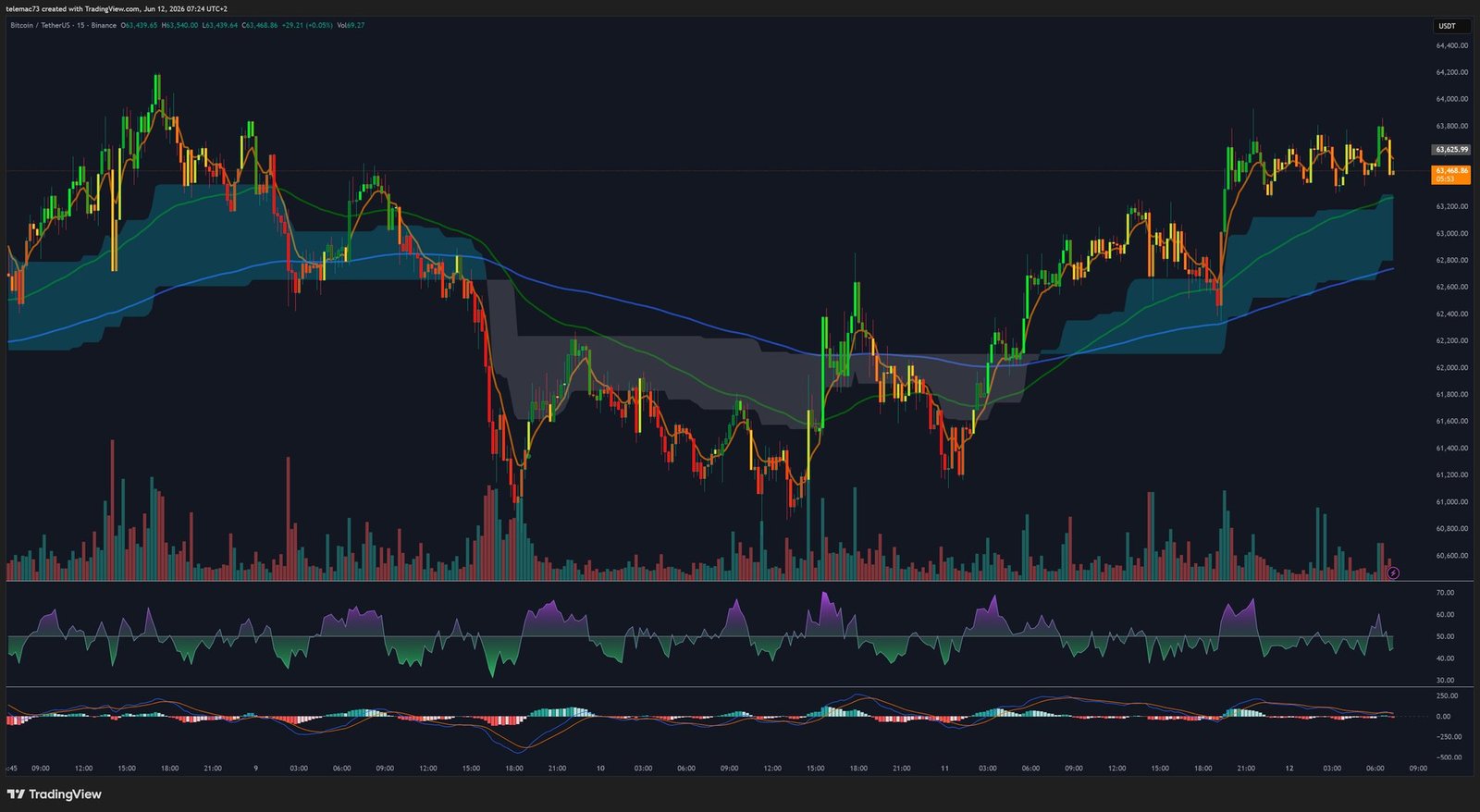Click the 64,400.00 price axis label

pos(1451,45)
